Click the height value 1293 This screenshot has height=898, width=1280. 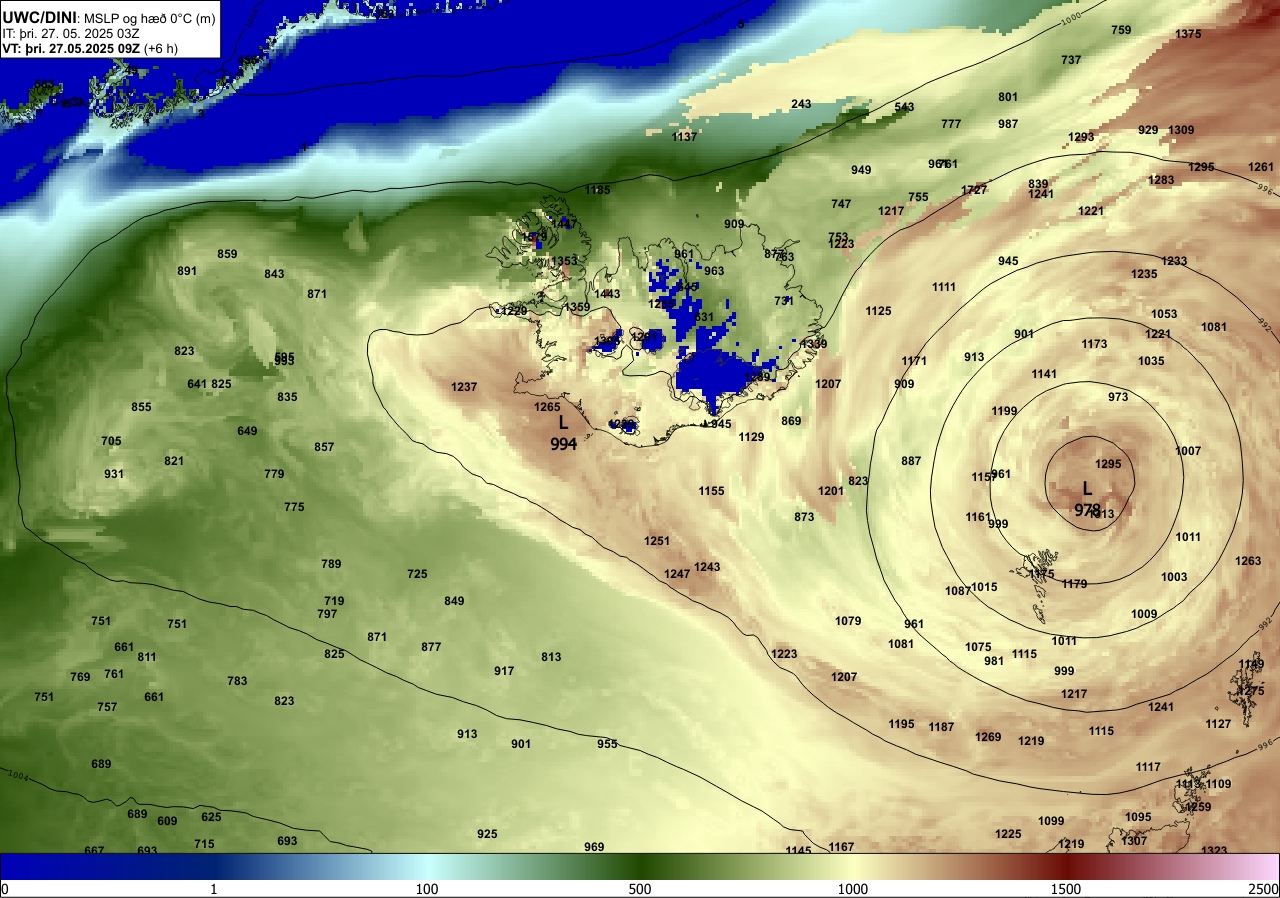click(1081, 137)
